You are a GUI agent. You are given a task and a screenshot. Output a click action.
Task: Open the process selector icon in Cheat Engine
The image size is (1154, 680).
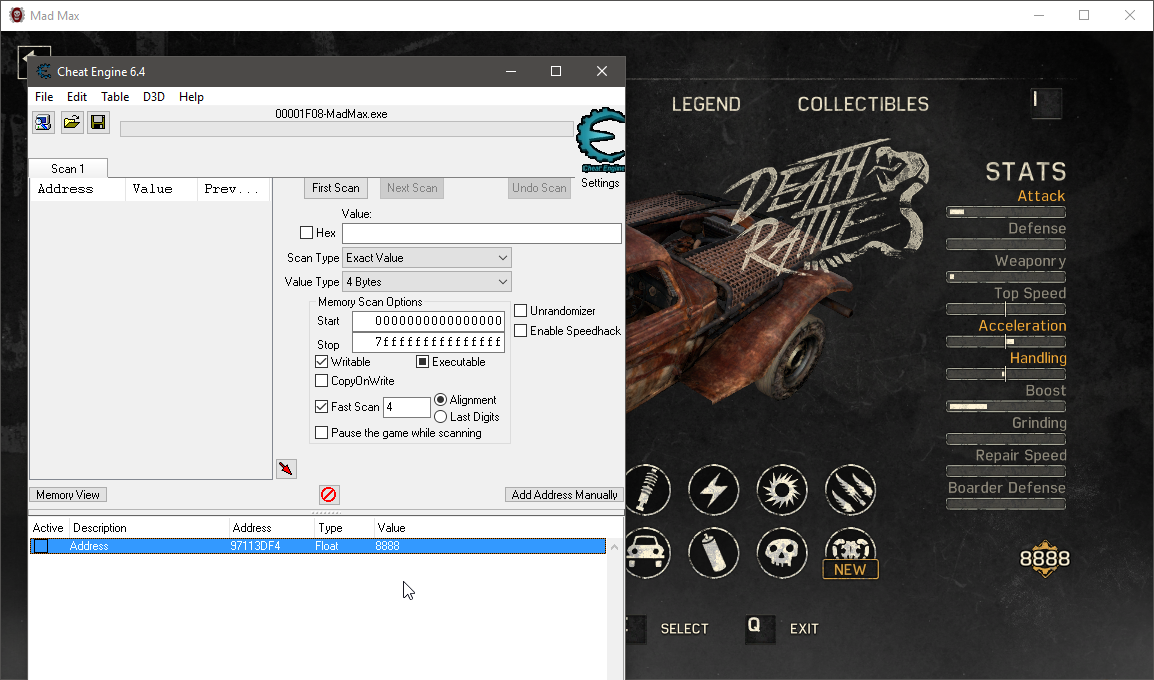pyautogui.click(x=43, y=122)
